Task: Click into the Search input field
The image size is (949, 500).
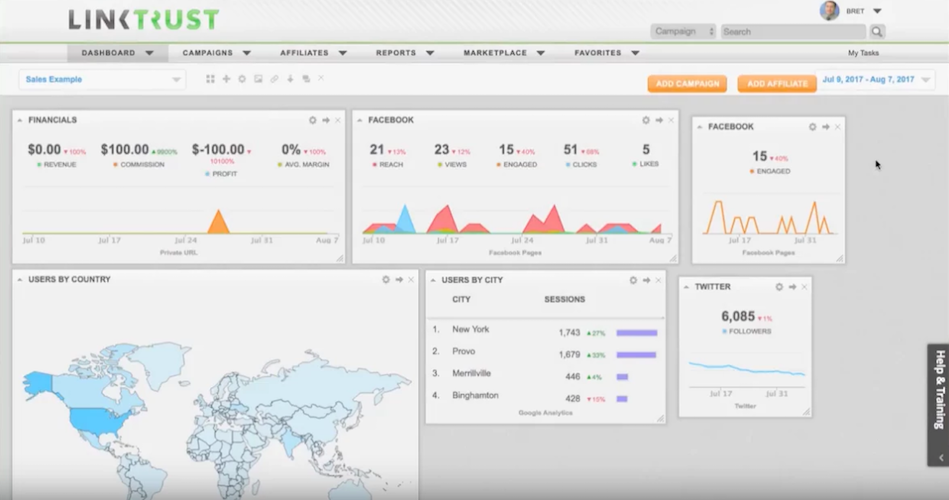Action: [x=792, y=32]
